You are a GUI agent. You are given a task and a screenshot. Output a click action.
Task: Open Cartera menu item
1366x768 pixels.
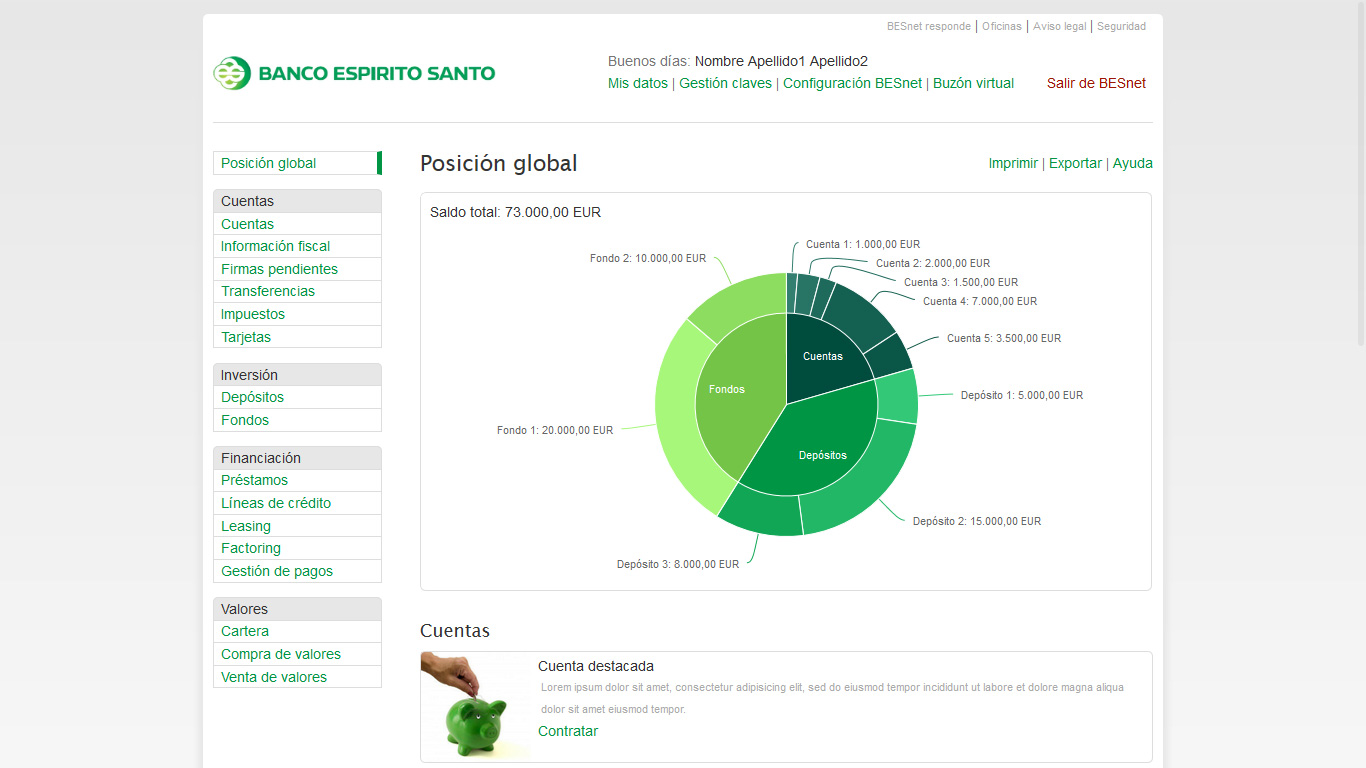[x=297, y=631]
